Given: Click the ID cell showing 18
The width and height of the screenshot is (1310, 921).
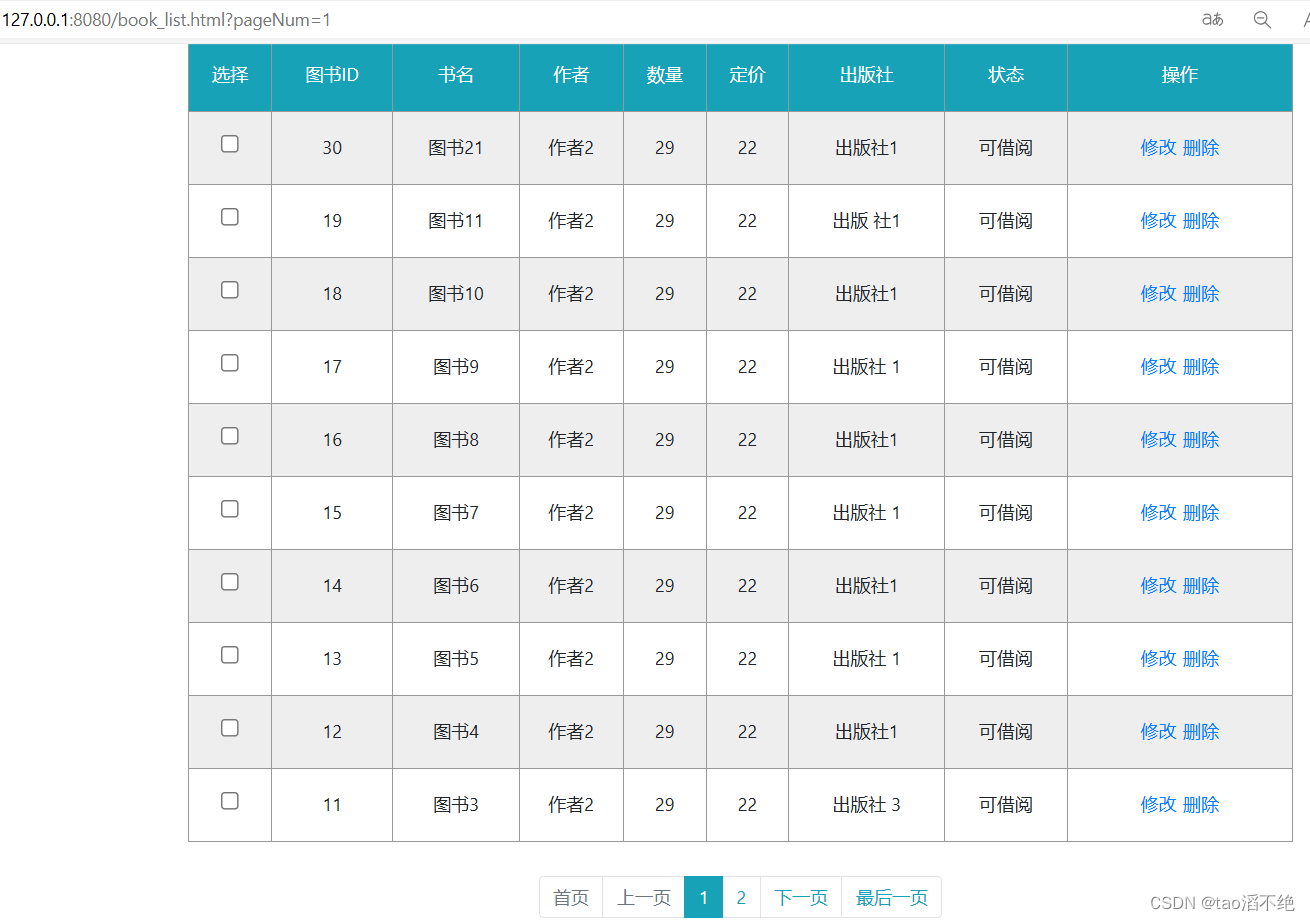Looking at the screenshot, I should [x=332, y=294].
